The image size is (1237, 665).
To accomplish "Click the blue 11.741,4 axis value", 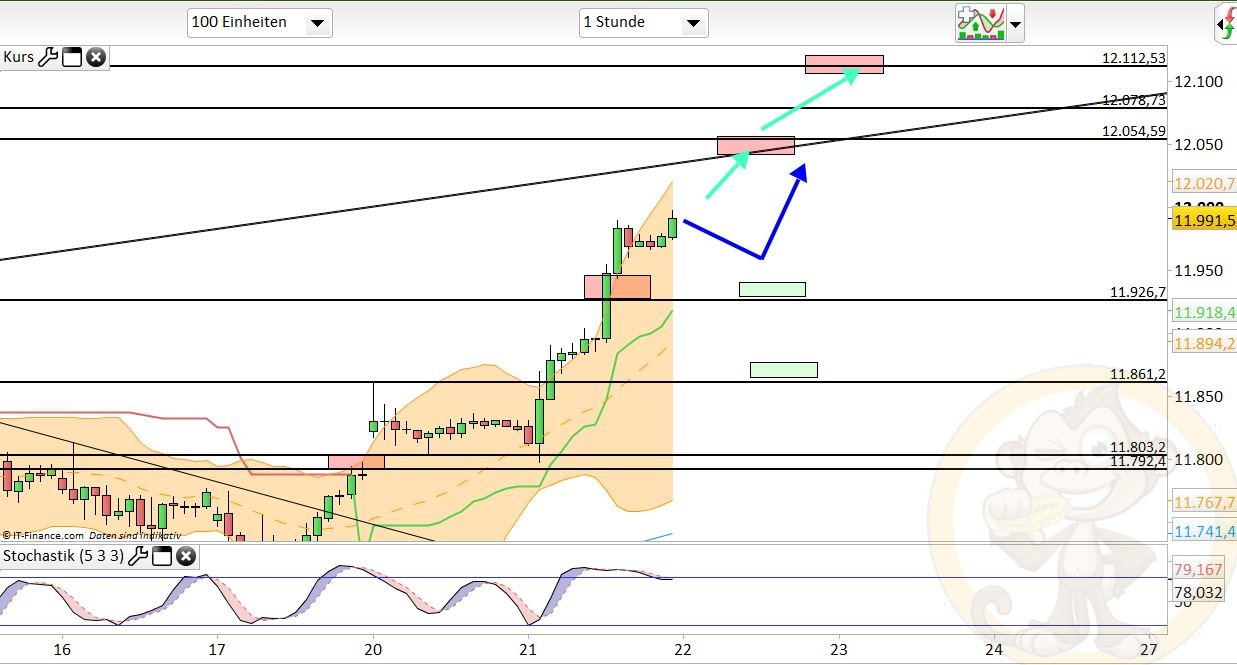I will pyautogui.click(x=1204, y=531).
